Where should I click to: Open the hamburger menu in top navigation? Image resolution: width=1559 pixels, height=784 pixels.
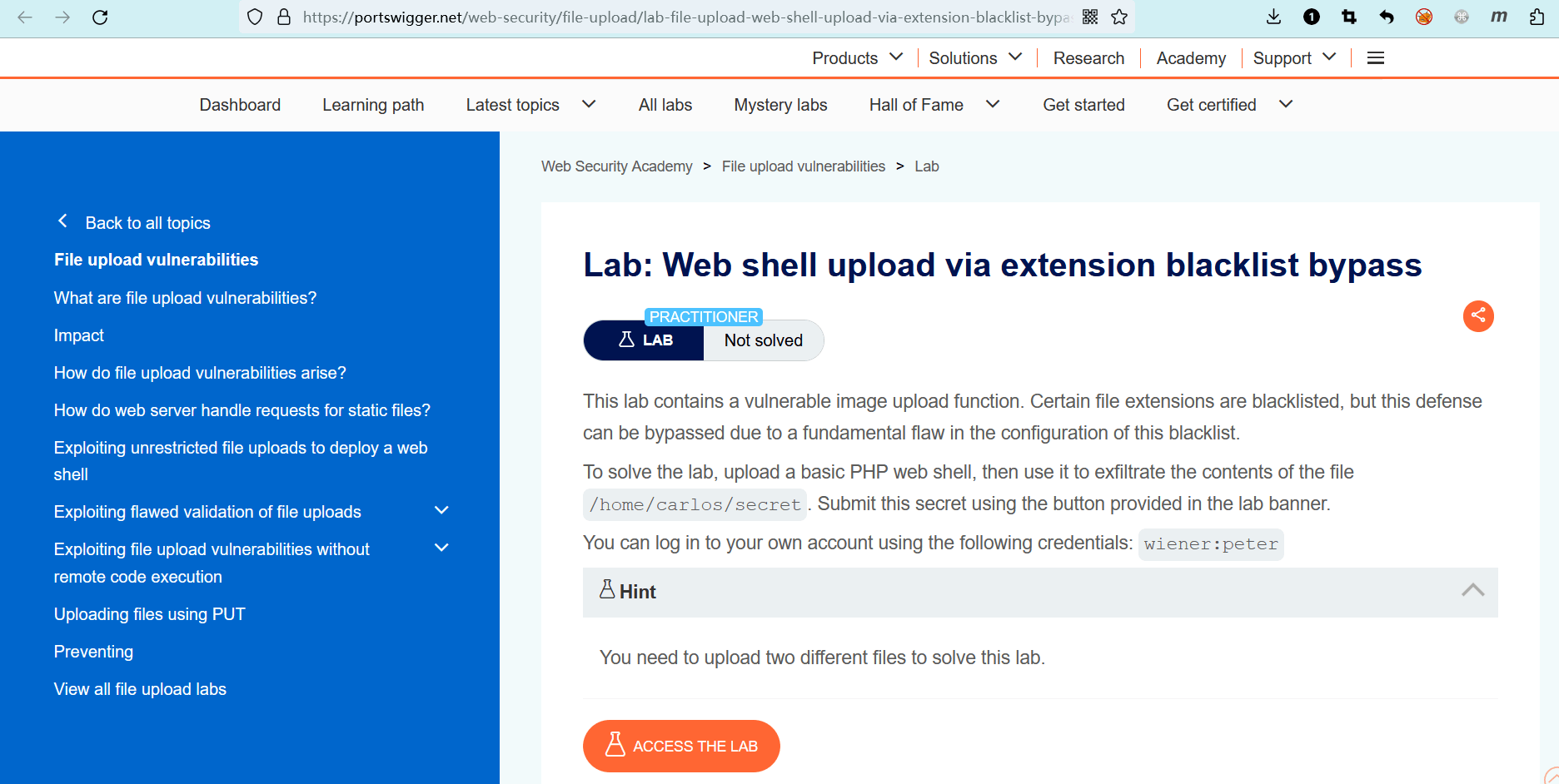click(x=1376, y=57)
